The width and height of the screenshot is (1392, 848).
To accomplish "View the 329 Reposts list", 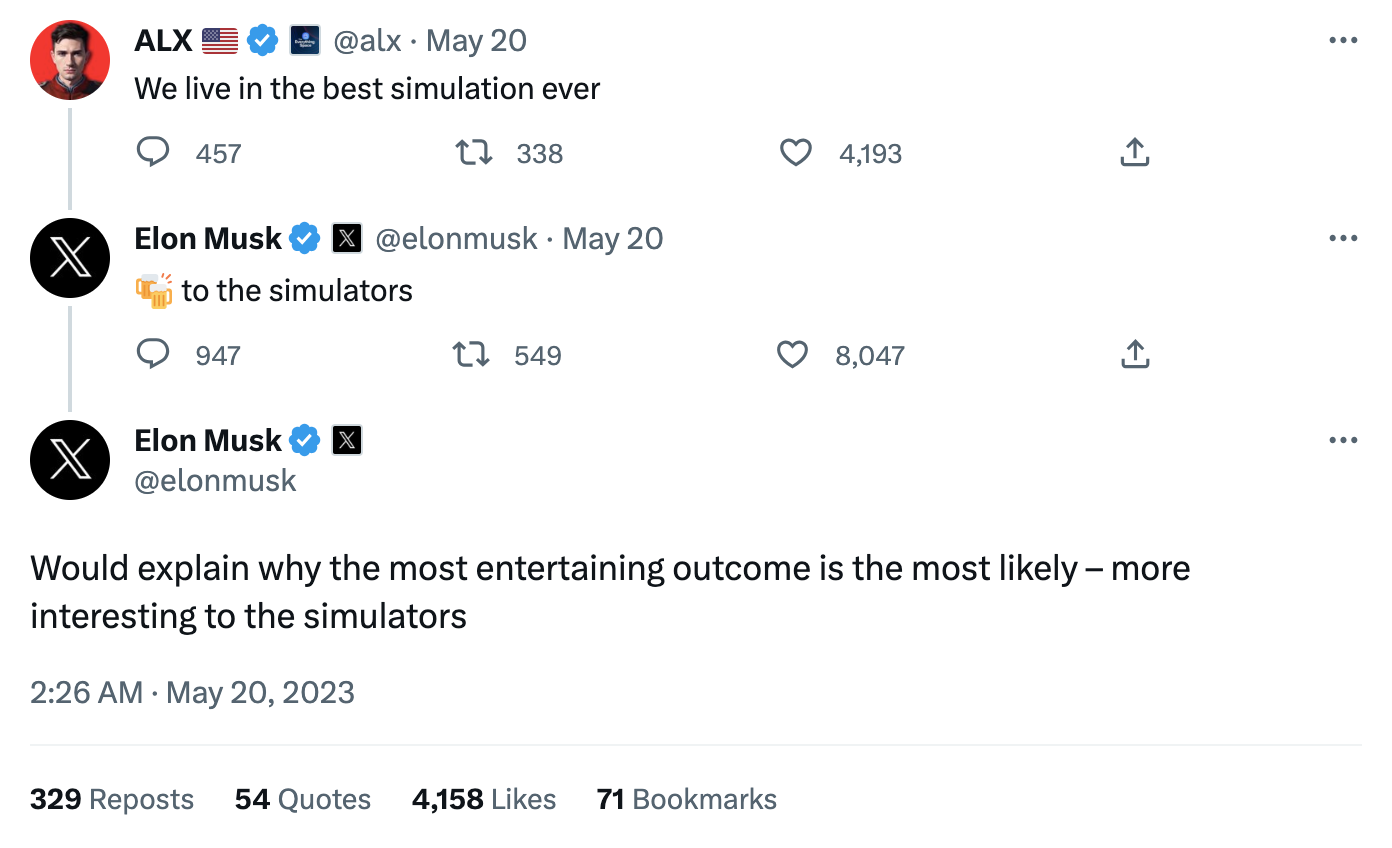I will coord(111,799).
